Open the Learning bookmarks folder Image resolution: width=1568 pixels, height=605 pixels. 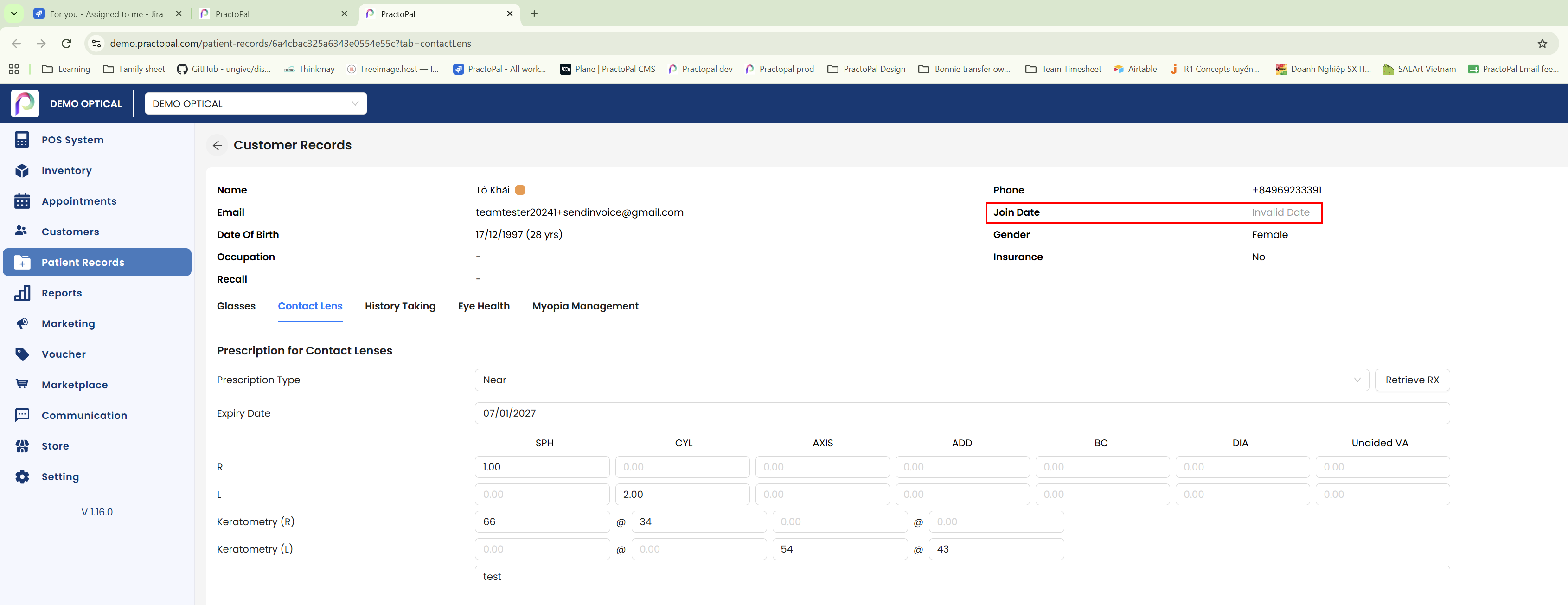66,69
